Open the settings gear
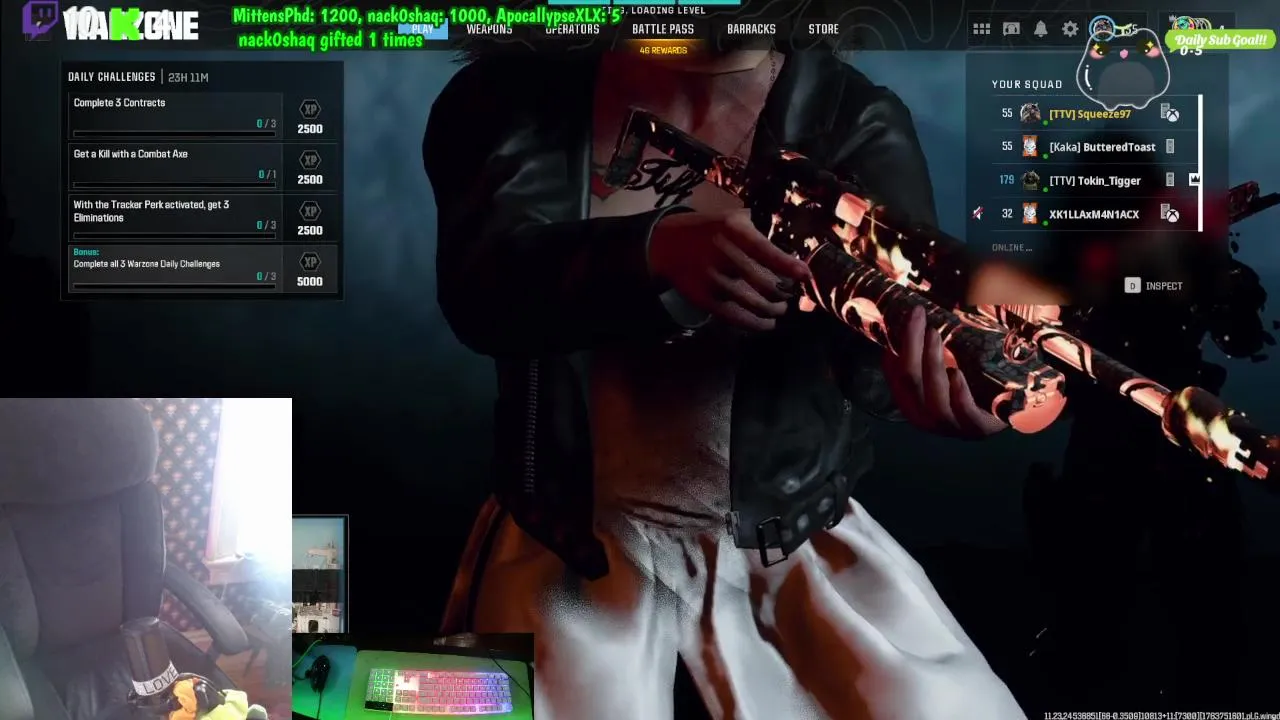 tap(1070, 29)
